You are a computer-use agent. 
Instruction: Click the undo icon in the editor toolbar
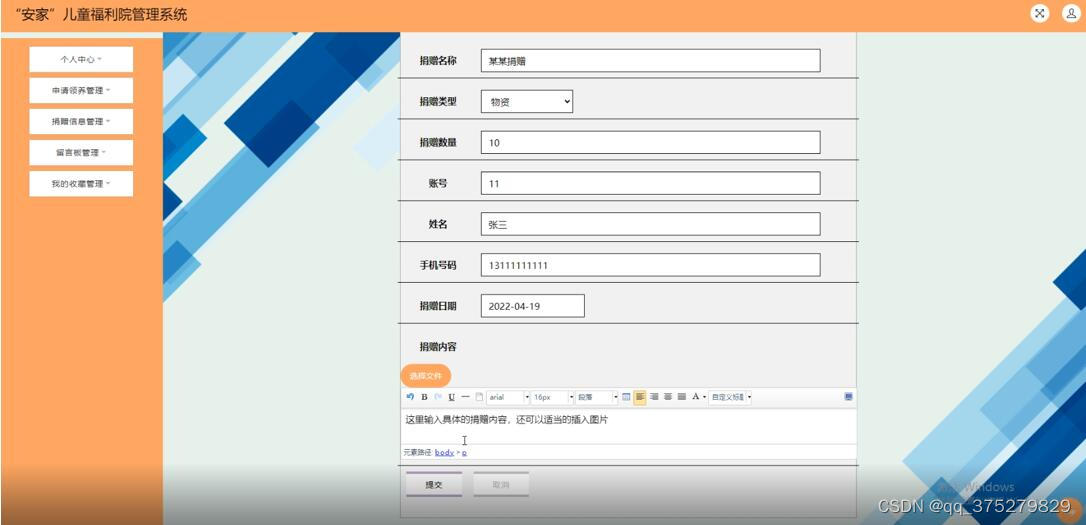tap(410, 397)
